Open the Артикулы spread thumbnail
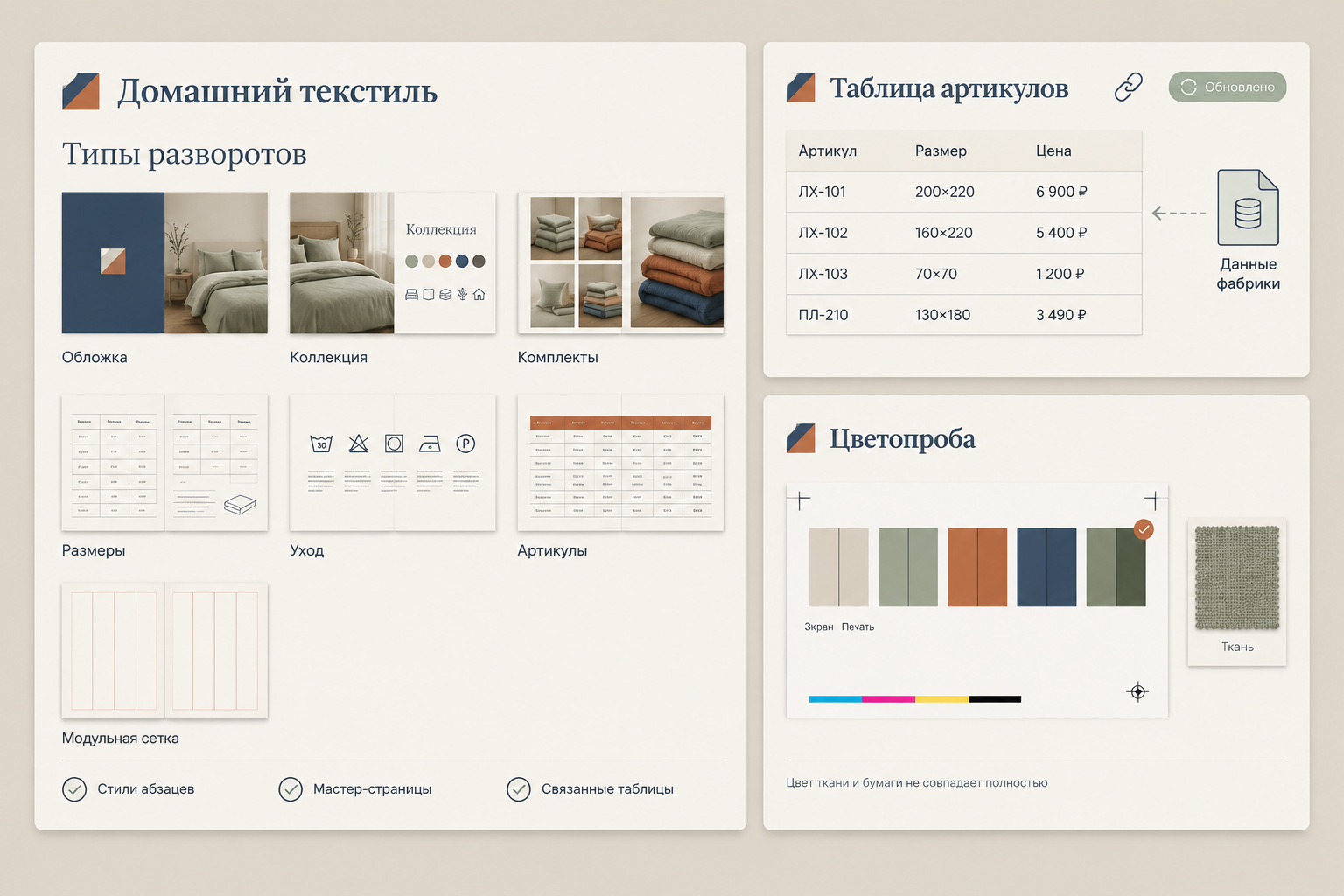This screenshot has width=1344, height=896. point(620,463)
